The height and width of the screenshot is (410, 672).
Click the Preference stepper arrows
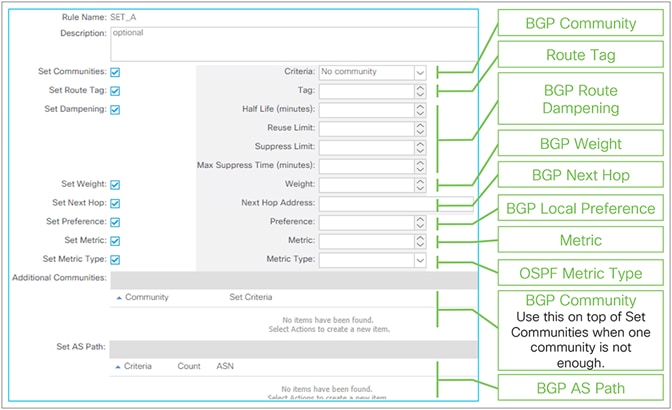(420, 223)
